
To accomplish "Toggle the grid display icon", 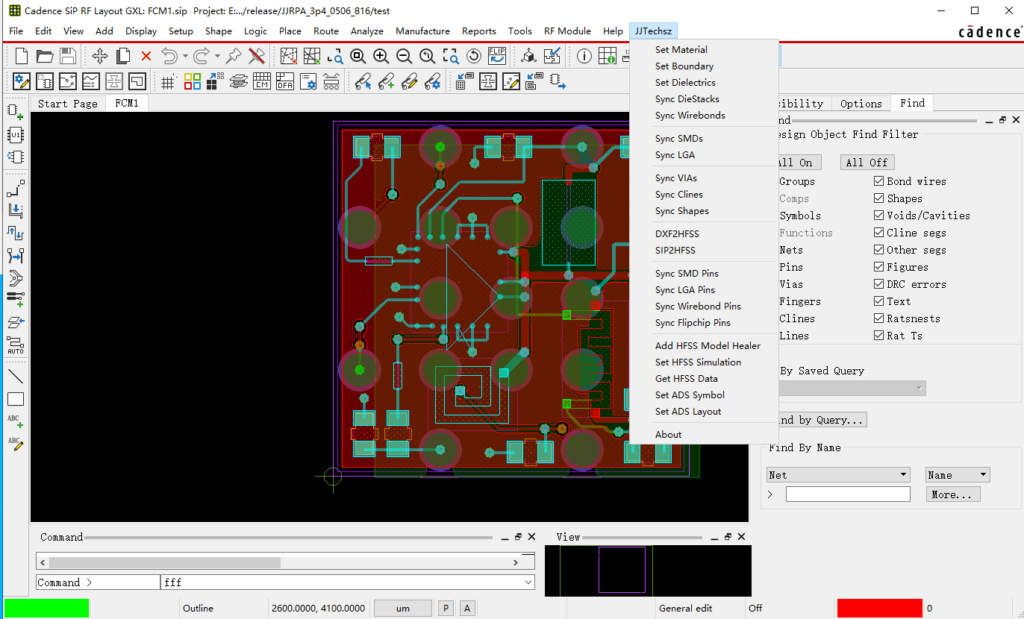I will tap(168, 82).
